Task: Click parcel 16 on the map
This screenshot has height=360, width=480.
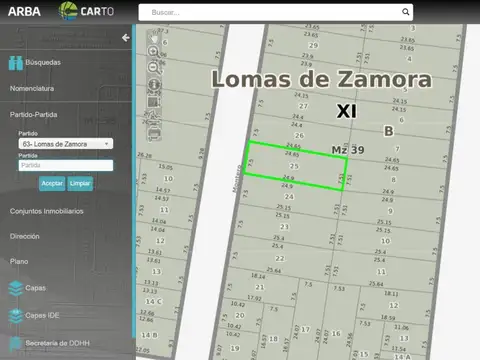Action: pos(336,333)
